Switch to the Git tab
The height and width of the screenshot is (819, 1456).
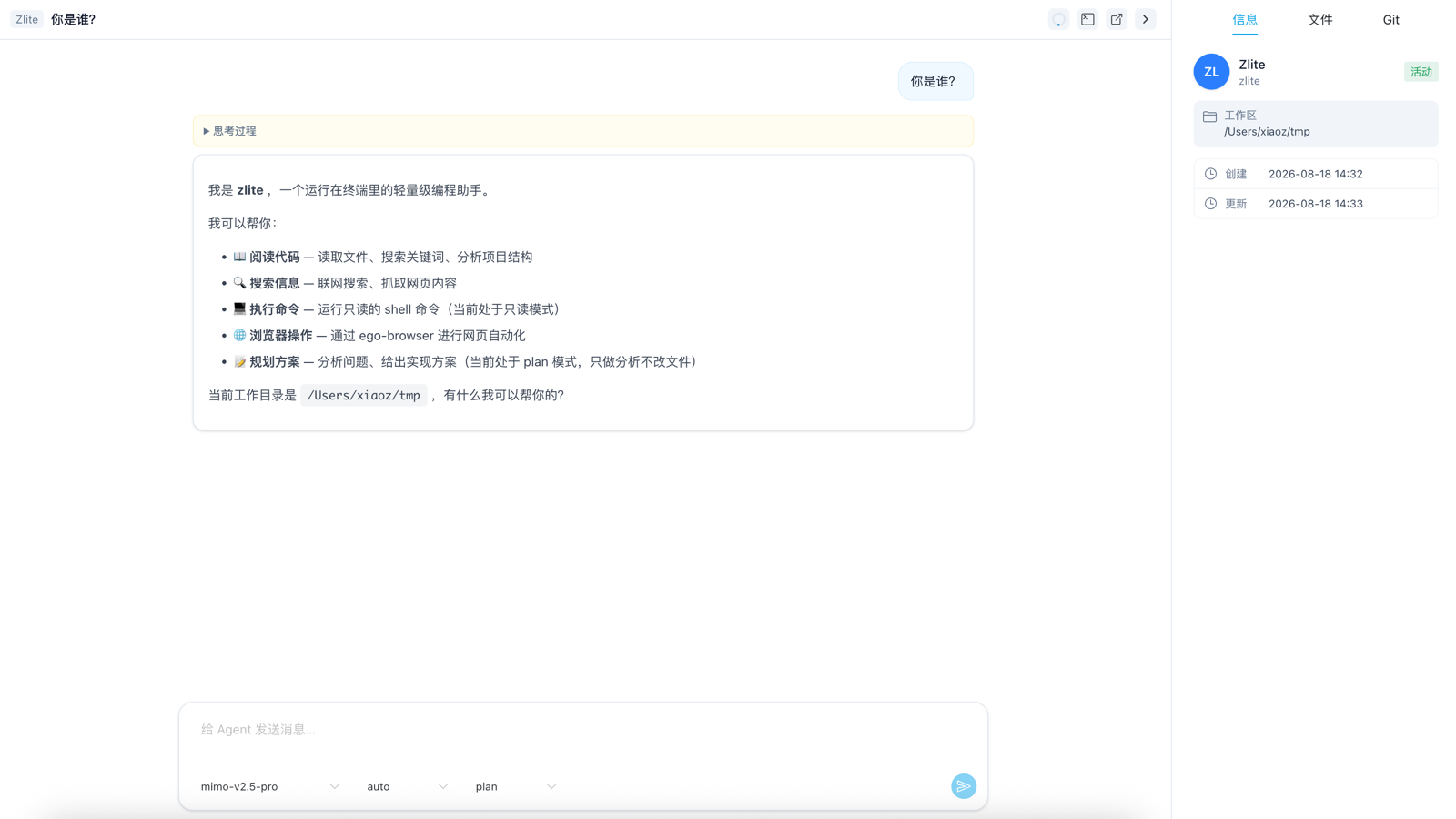pyautogui.click(x=1391, y=20)
